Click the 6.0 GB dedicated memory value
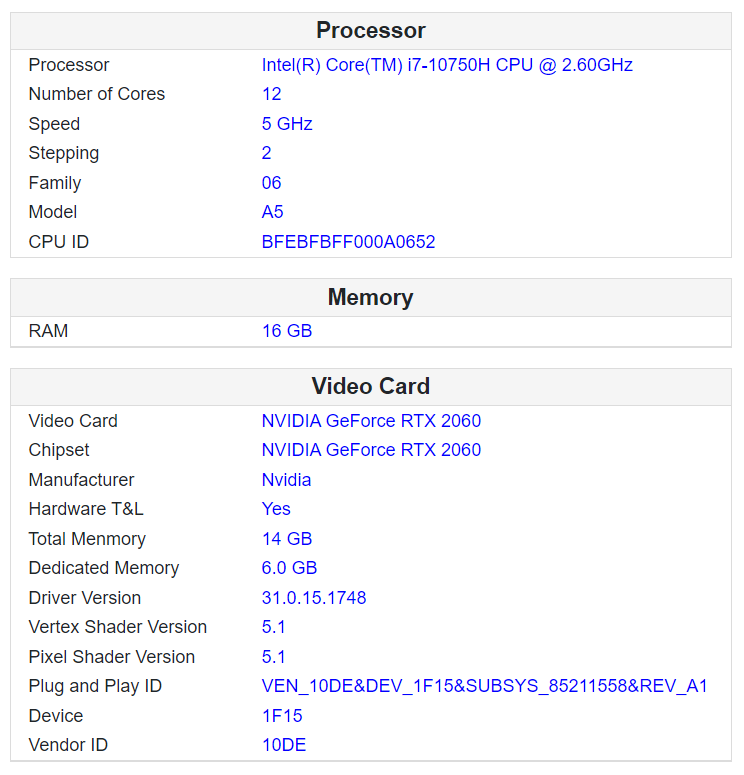 point(289,568)
